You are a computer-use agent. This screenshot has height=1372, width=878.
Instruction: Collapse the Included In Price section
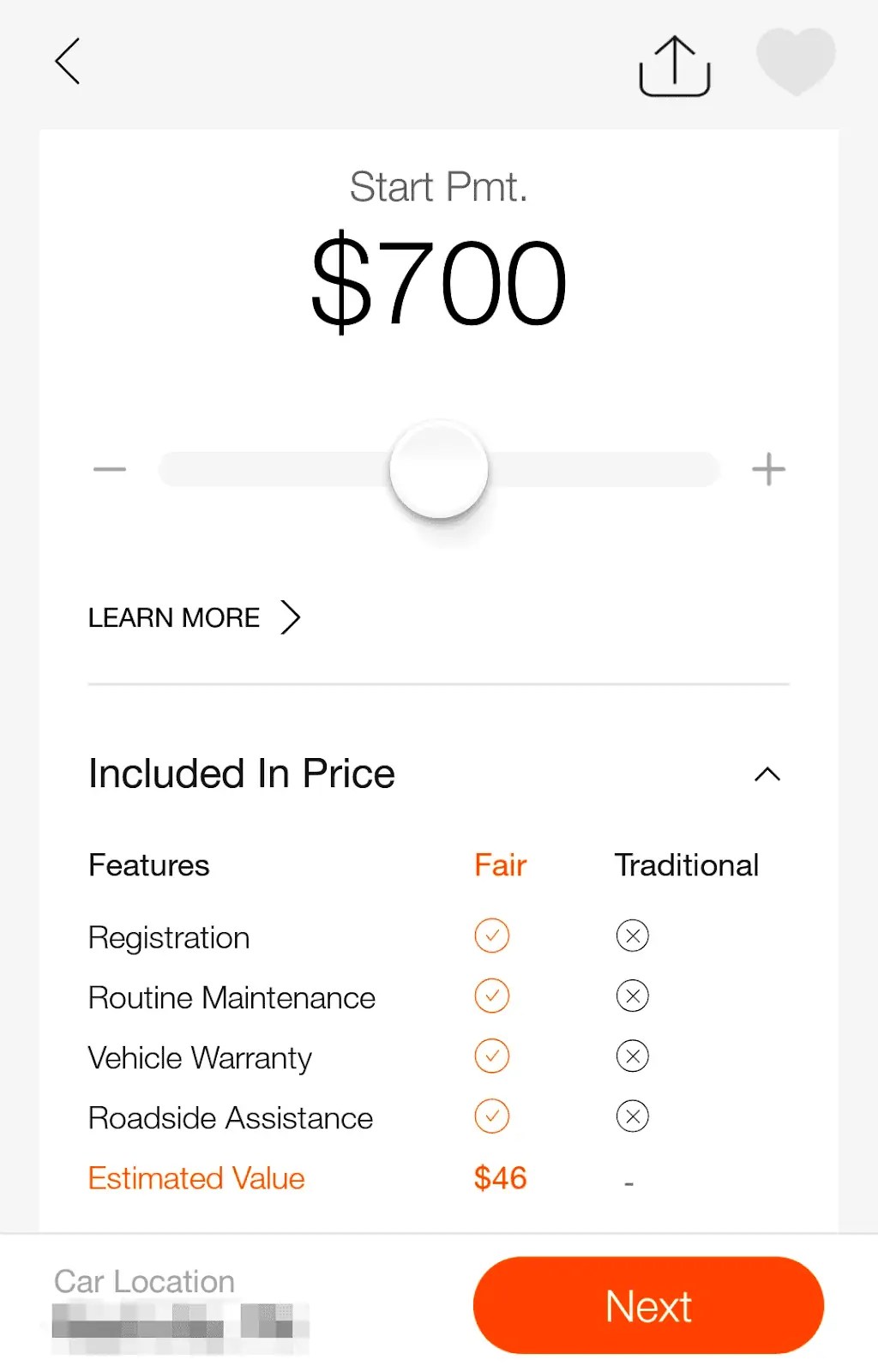tap(767, 774)
